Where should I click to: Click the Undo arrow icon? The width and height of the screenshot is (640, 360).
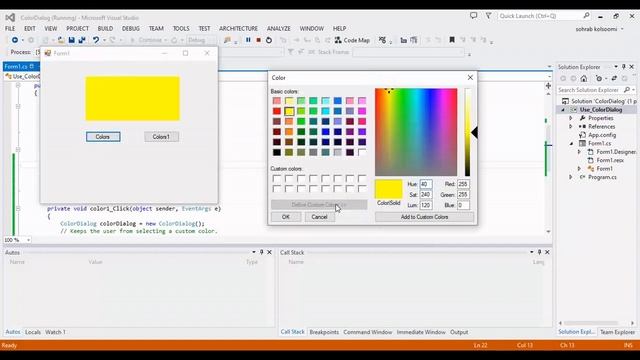(x=96, y=40)
